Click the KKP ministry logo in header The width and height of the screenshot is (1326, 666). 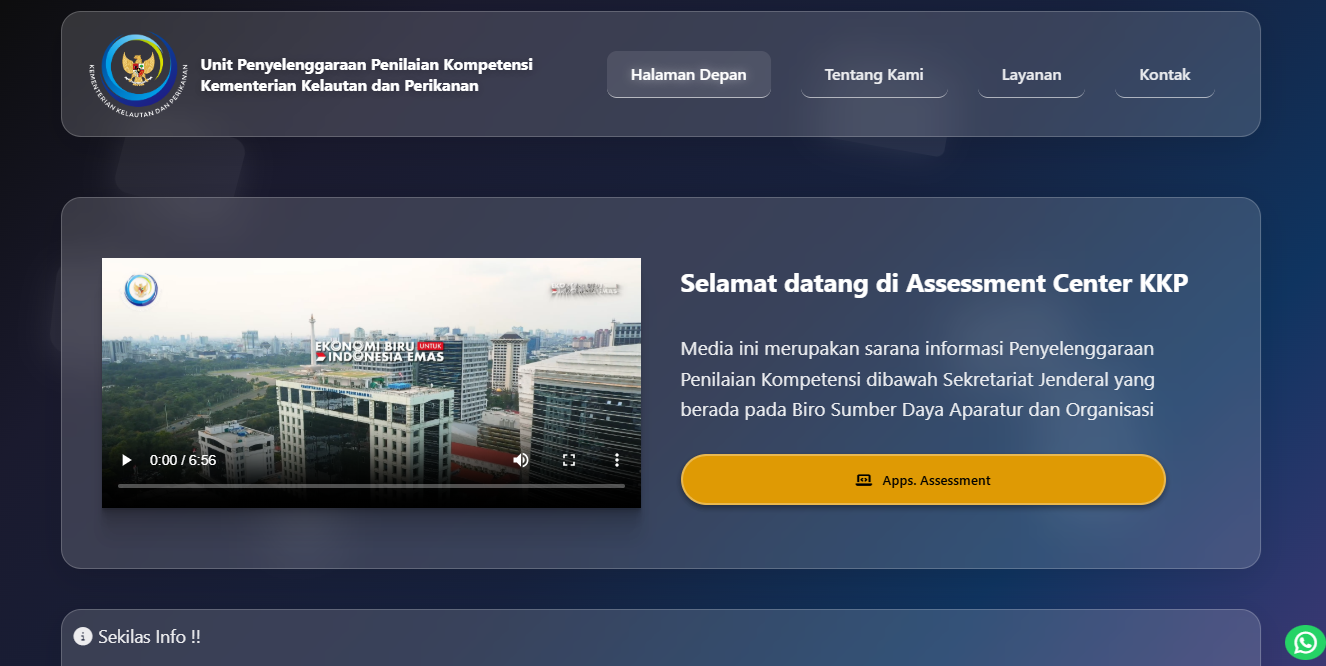point(139,75)
